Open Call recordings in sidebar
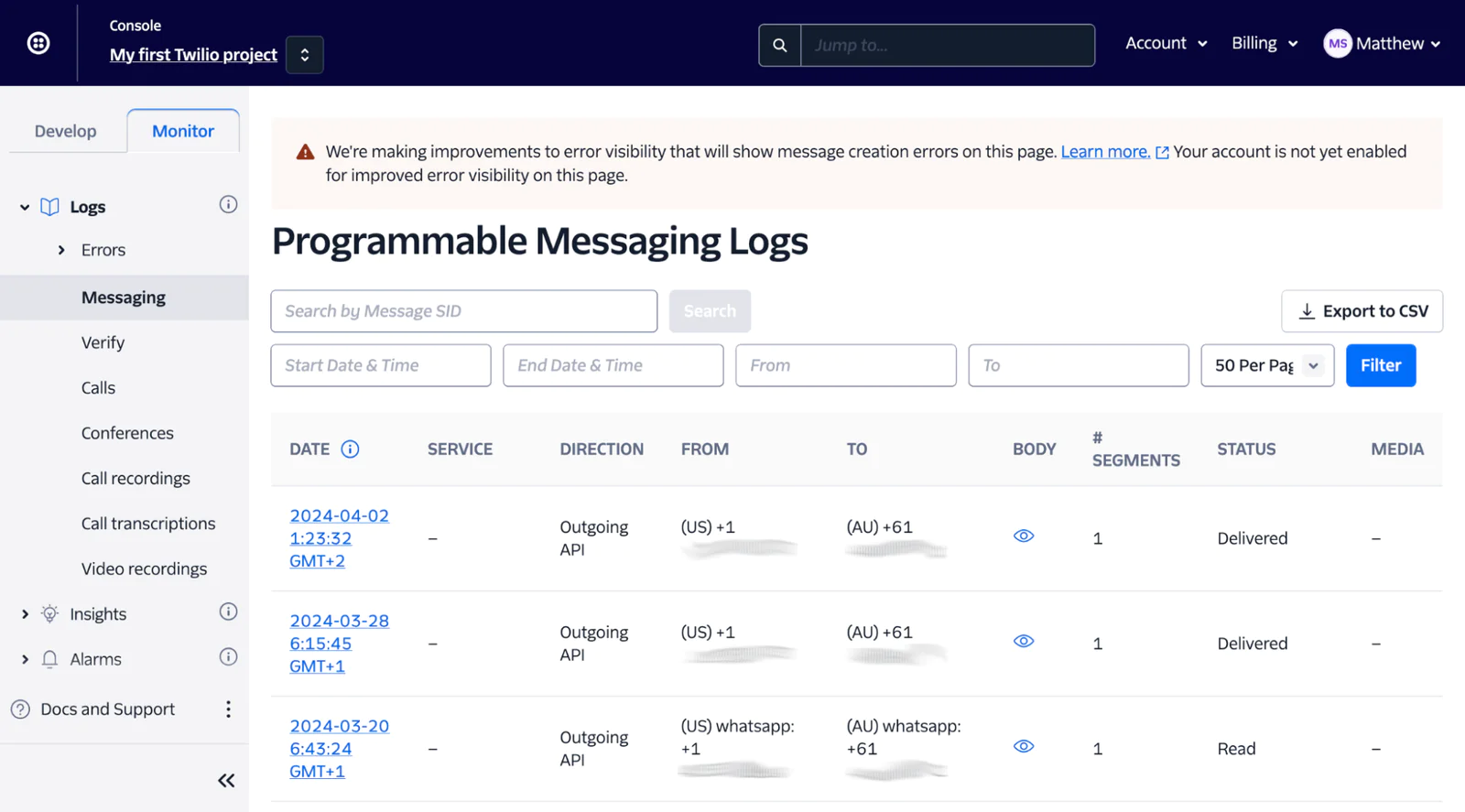Screen dimensions: 1465x812 [x=136, y=478]
